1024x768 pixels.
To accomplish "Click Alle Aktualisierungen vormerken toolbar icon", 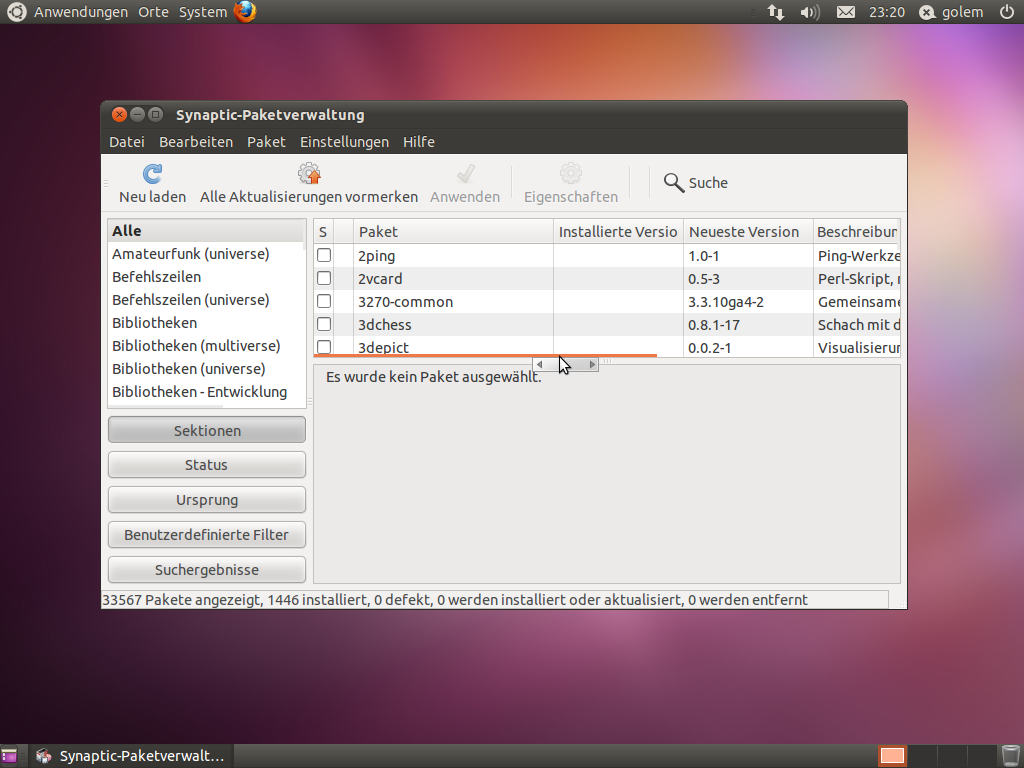I will tap(309, 174).
